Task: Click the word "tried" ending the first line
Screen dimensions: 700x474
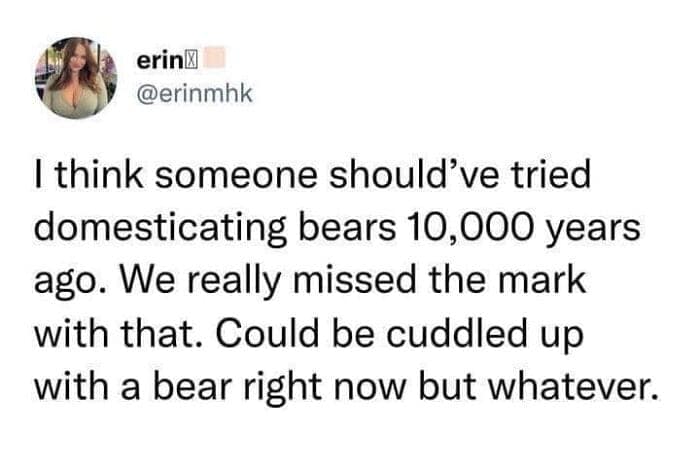Action: coord(547,180)
